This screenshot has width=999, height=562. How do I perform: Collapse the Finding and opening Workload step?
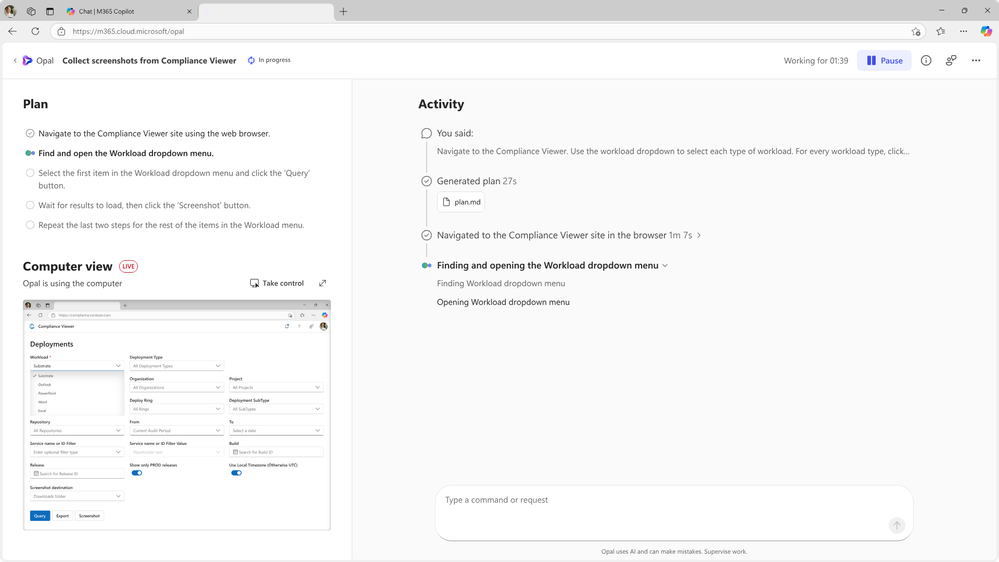point(665,266)
